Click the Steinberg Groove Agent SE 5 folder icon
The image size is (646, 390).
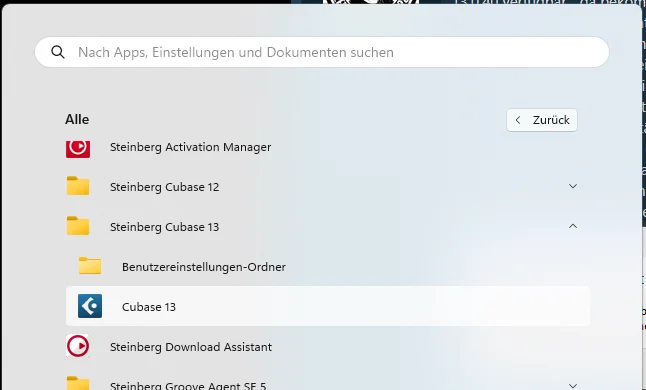tap(78, 383)
